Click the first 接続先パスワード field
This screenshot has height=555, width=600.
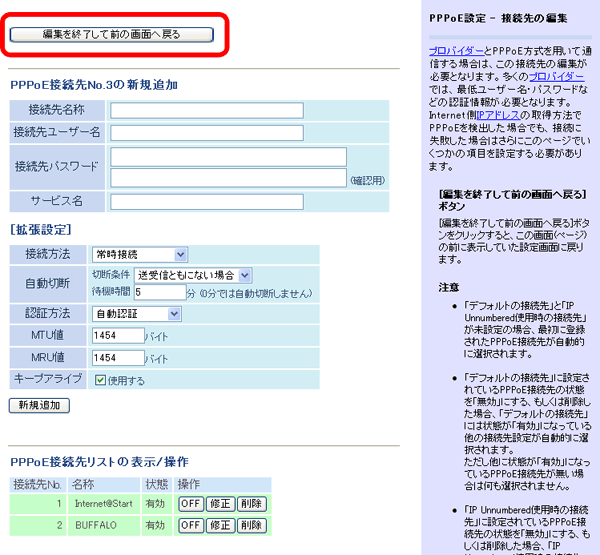pyautogui.click(x=228, y=157)
